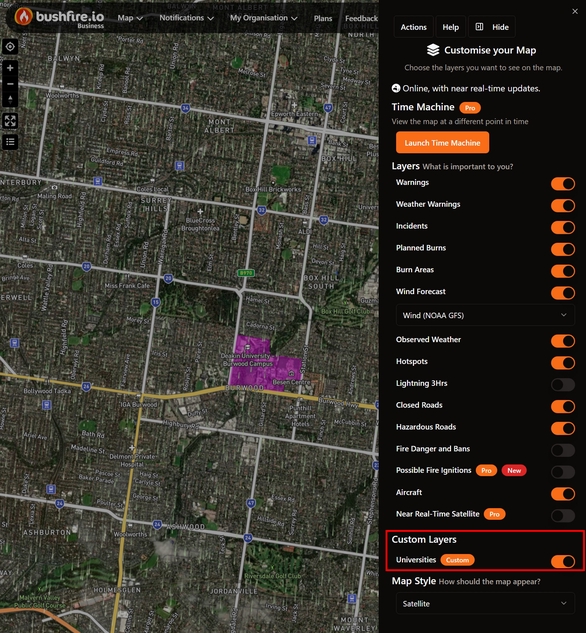Click the Pro badge on Near Real-Time Satellite
This screenshot has width=586, height=633.
click(494, 514)
